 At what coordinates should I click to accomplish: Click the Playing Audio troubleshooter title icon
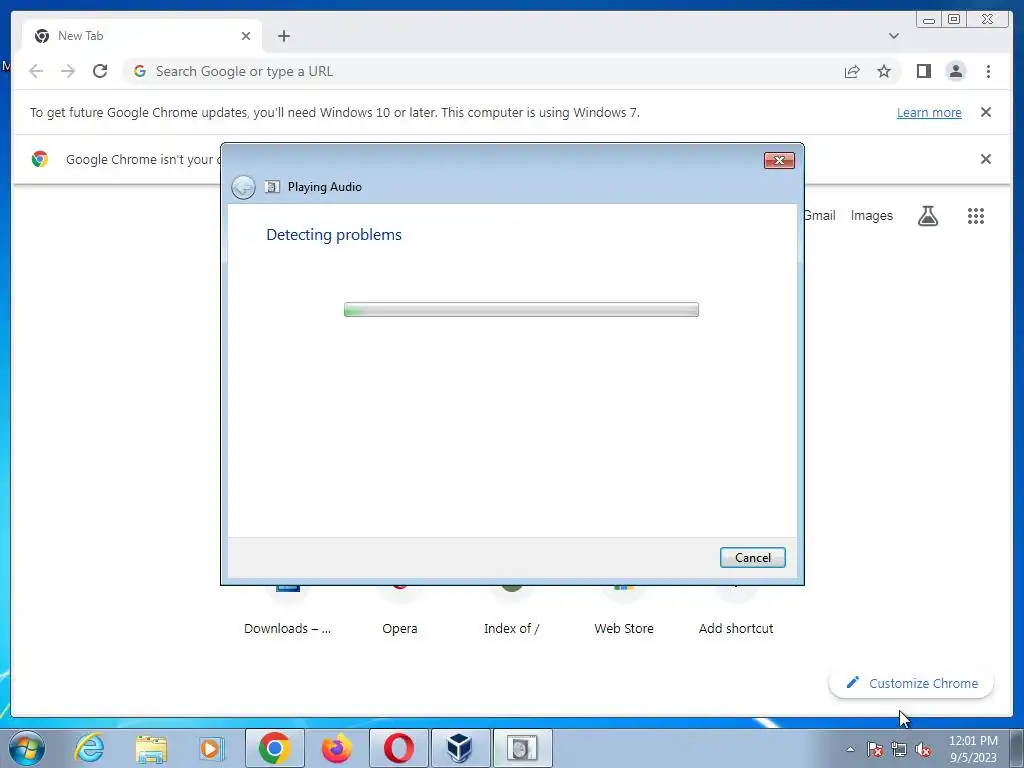click(x=272, y=187)
